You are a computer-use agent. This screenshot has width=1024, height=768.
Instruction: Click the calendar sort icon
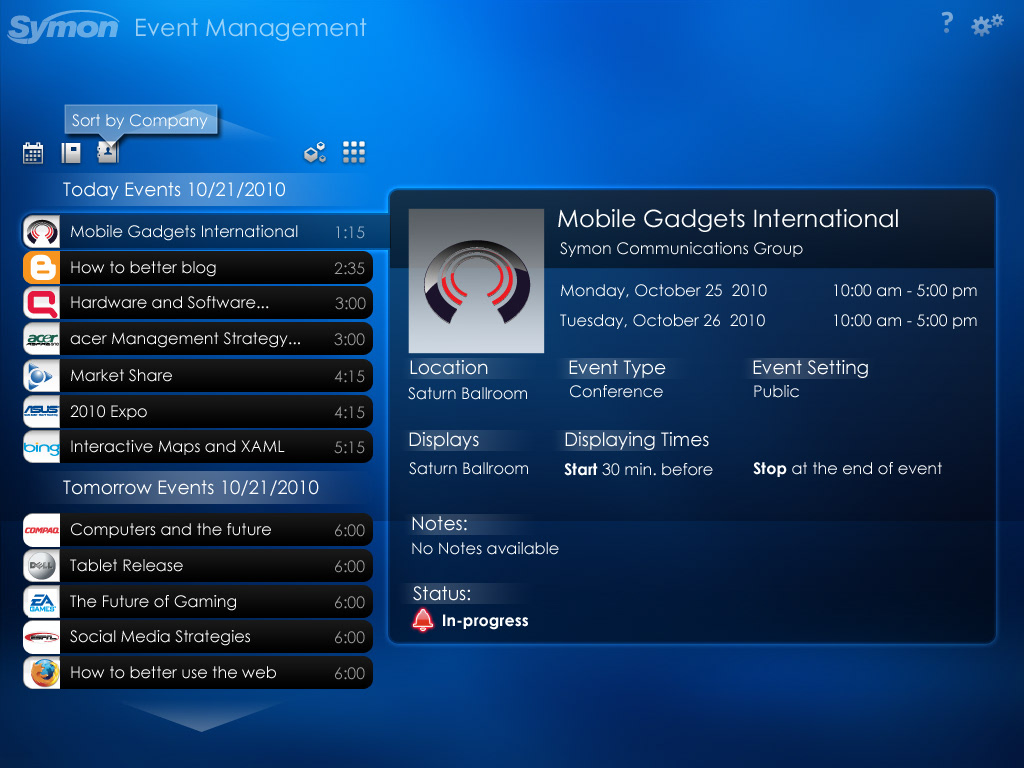click(x=33, y=152)
